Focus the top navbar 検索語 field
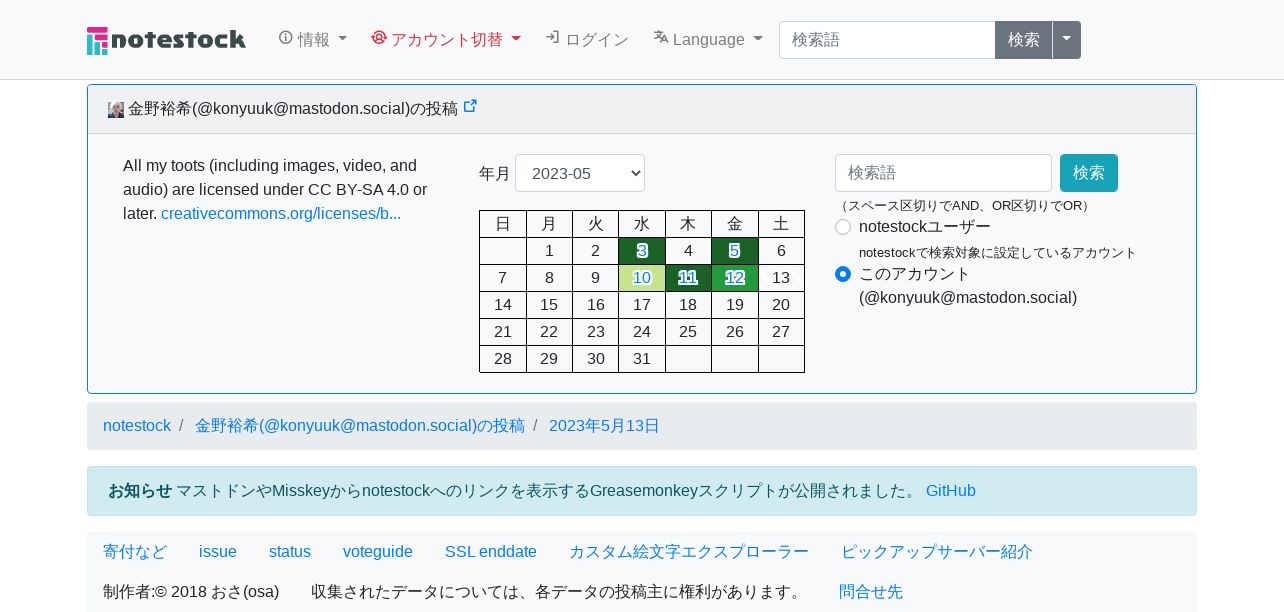Viewport: 1284px width, 612px height. point(887,40)
